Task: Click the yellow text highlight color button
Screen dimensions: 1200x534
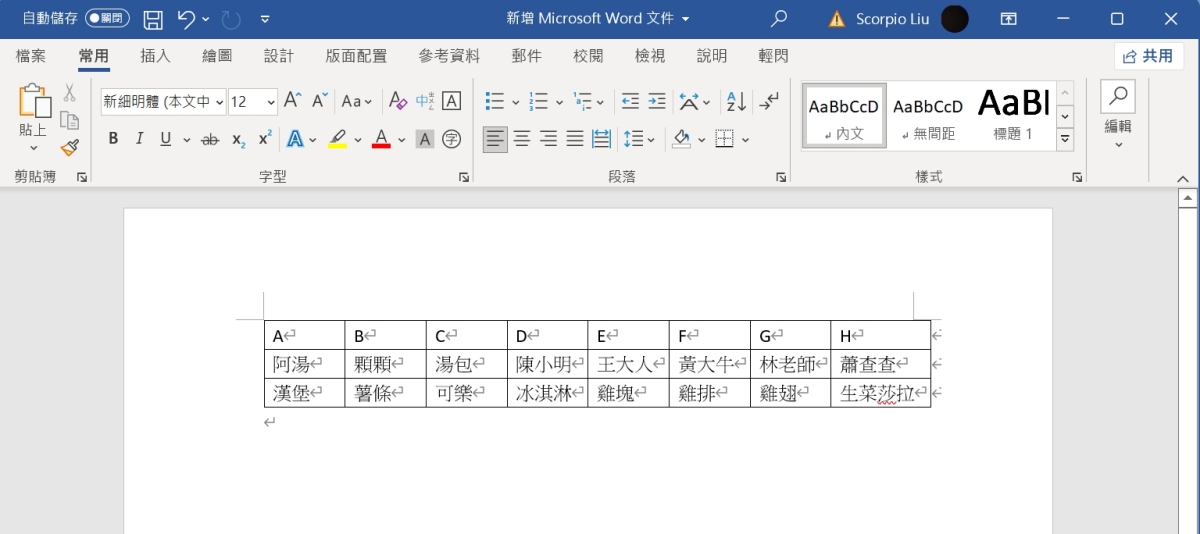Action: tap(337, 139)
